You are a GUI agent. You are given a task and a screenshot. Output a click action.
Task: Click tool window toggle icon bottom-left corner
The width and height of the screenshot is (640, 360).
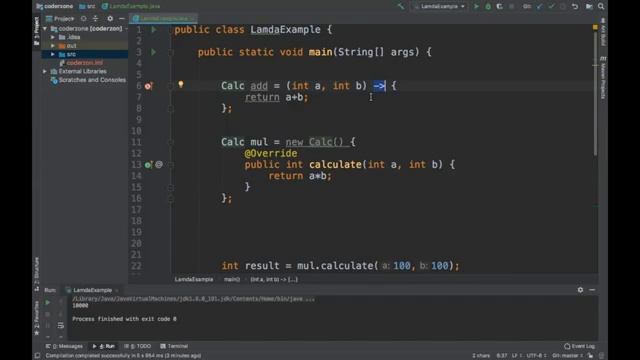click(37, 356)
